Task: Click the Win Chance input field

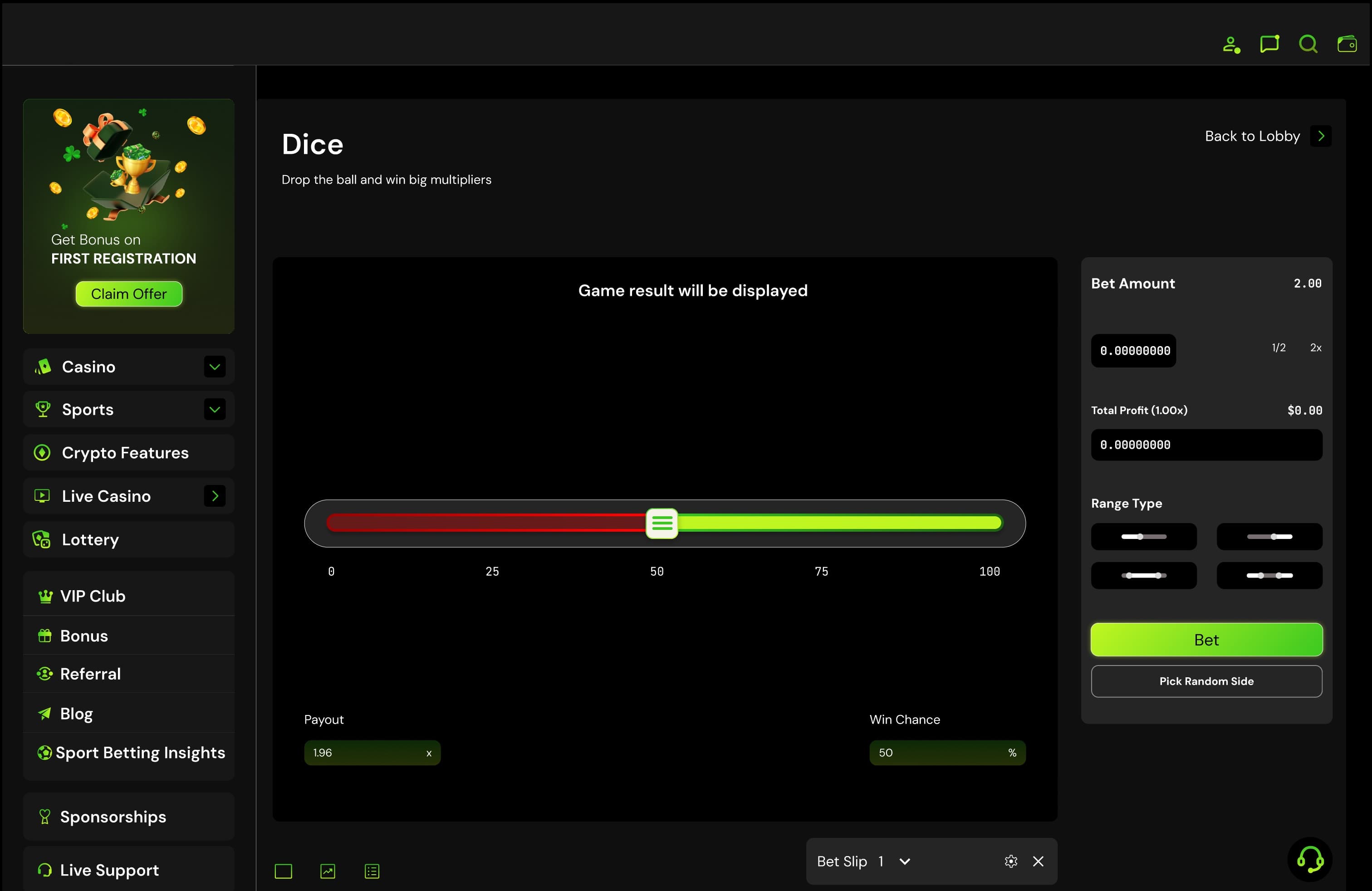Action: [947, 752]
